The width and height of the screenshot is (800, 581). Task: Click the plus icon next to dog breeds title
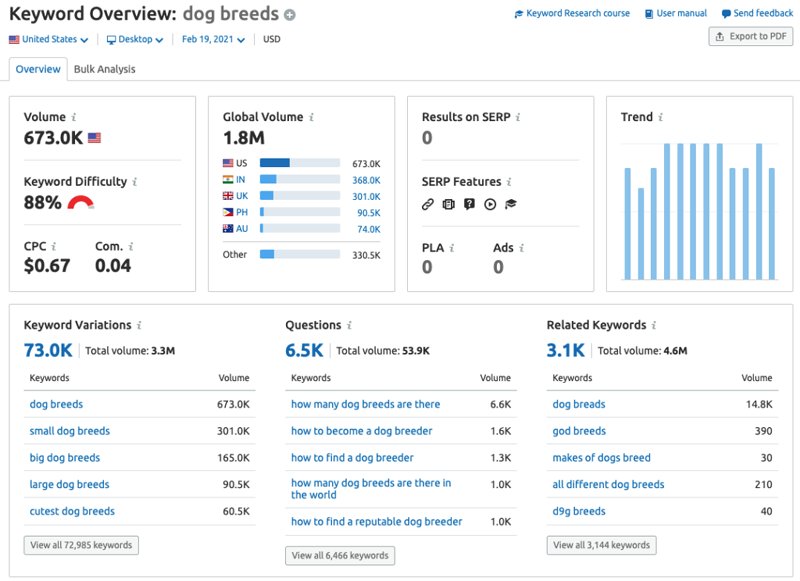289,15
